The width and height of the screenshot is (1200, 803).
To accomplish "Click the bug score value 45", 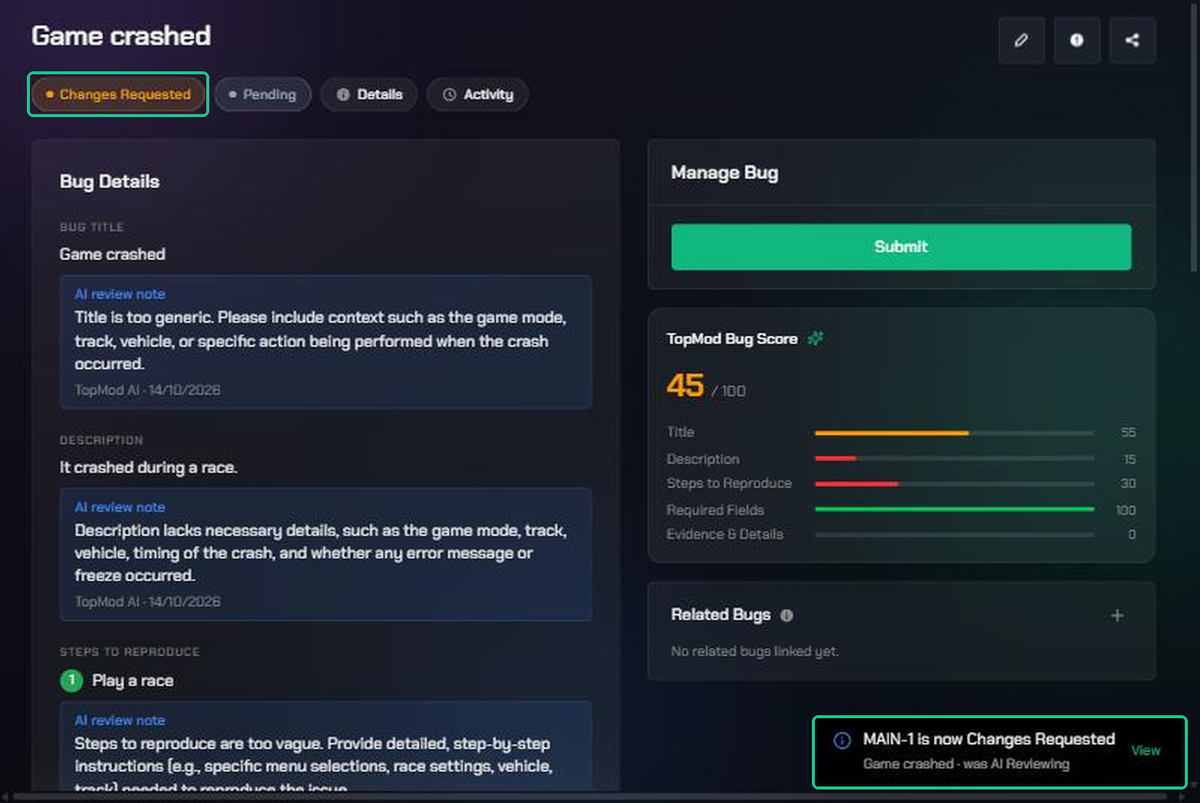I will tap(685, 385).
